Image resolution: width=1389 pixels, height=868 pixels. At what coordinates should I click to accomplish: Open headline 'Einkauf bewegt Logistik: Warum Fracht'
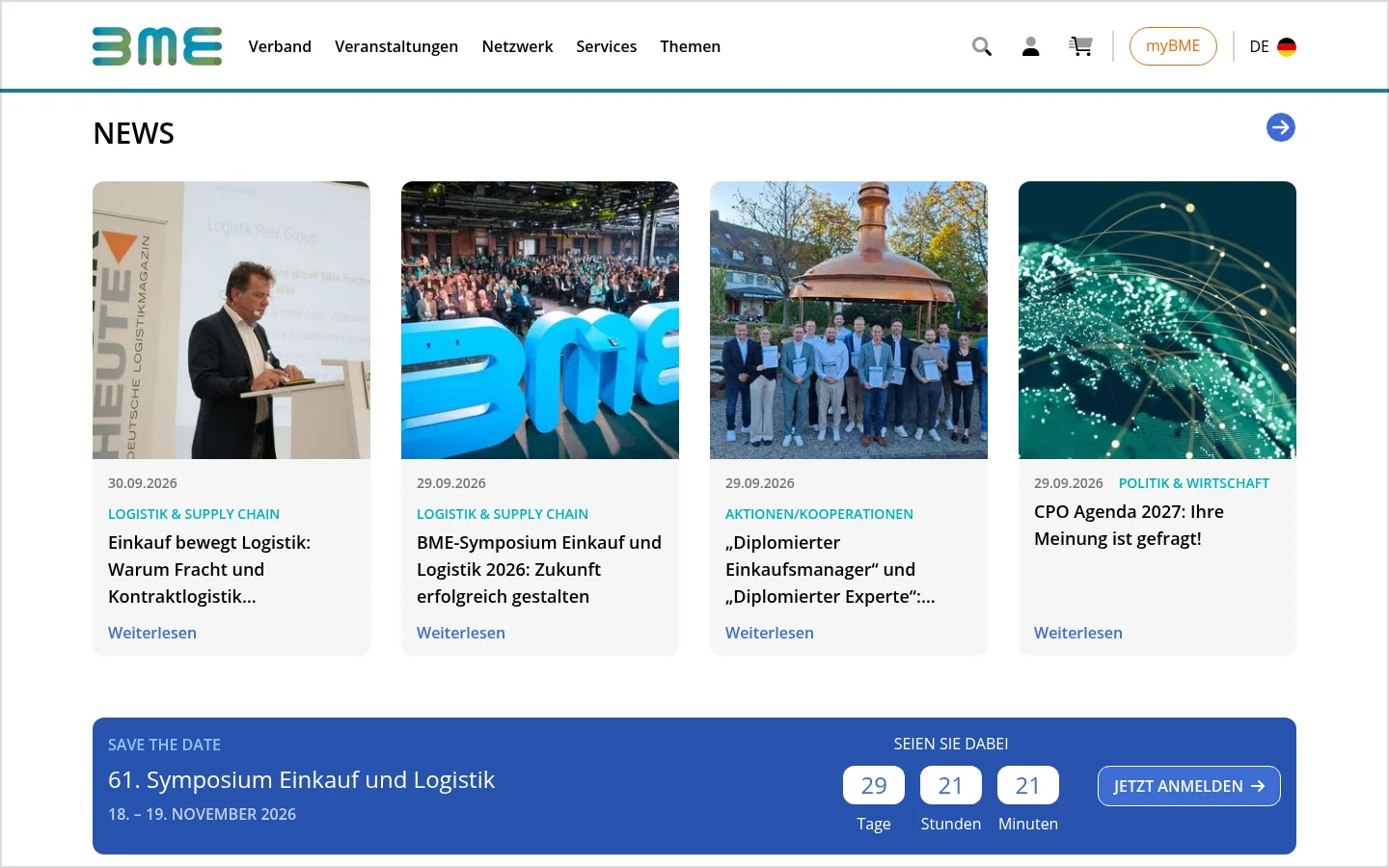[209, 569]
